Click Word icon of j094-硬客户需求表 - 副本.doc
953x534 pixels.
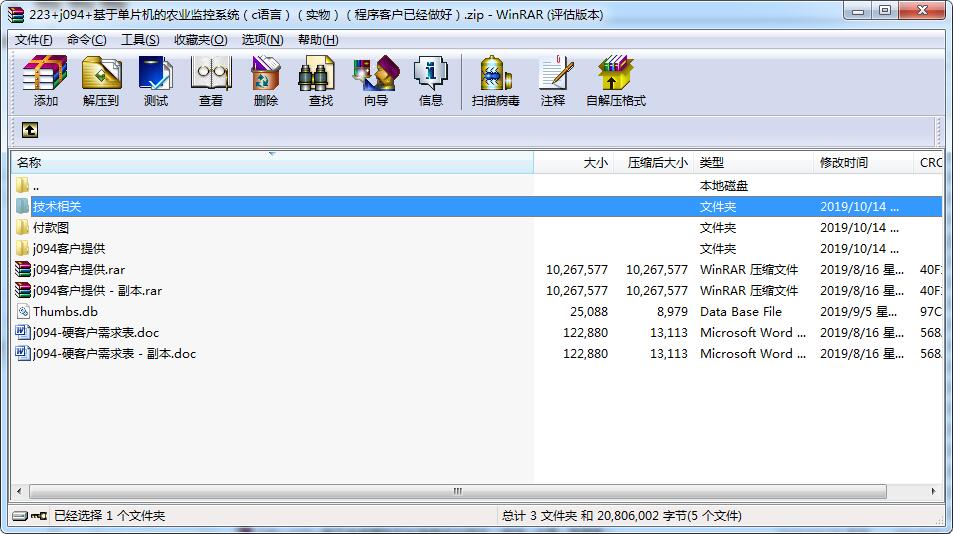(23, 354)
